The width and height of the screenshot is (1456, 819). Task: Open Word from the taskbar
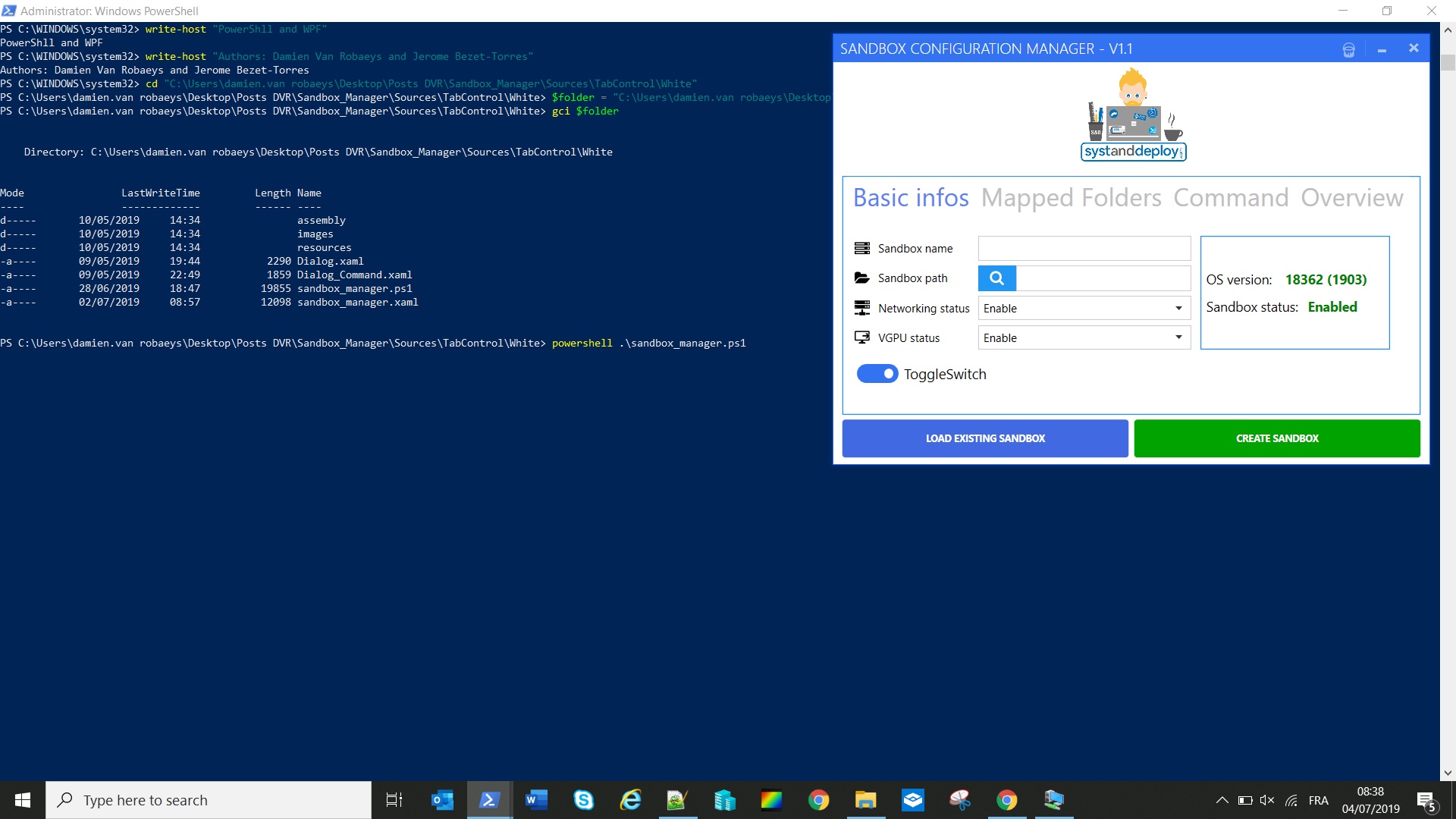pos(536,800)
